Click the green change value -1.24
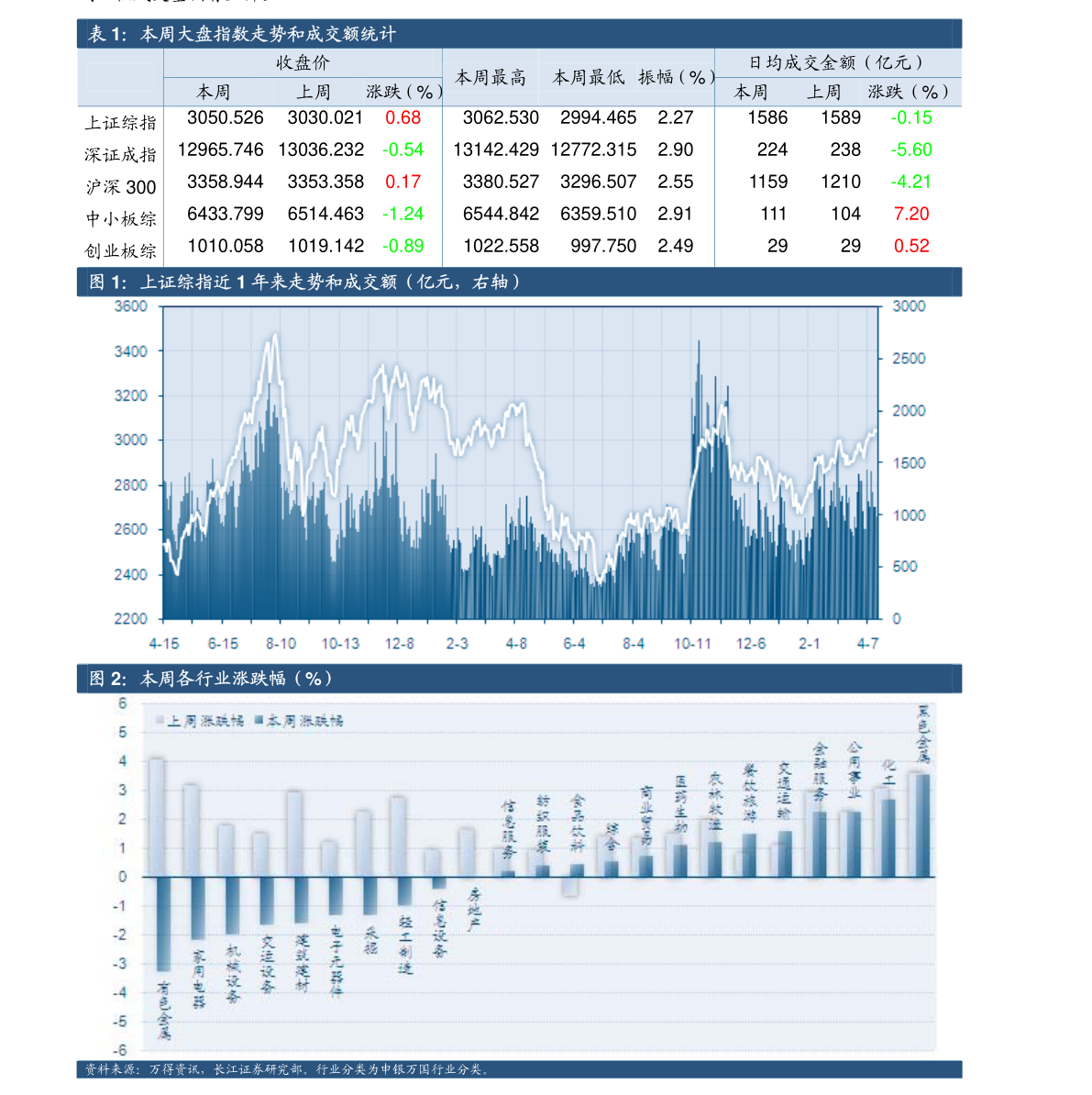This screenshot has height=1095, width=1092. pyautogui.click(x=403, y=214)
